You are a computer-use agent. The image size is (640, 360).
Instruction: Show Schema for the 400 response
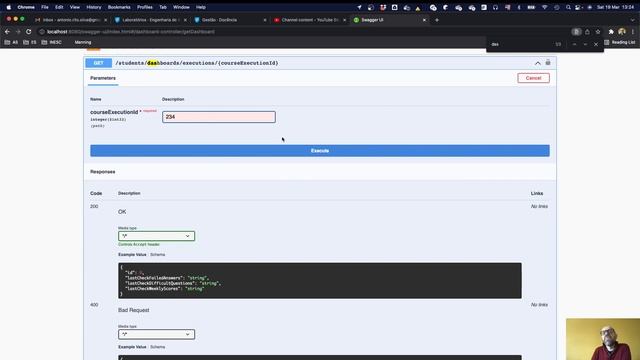(x=158, y=347)
